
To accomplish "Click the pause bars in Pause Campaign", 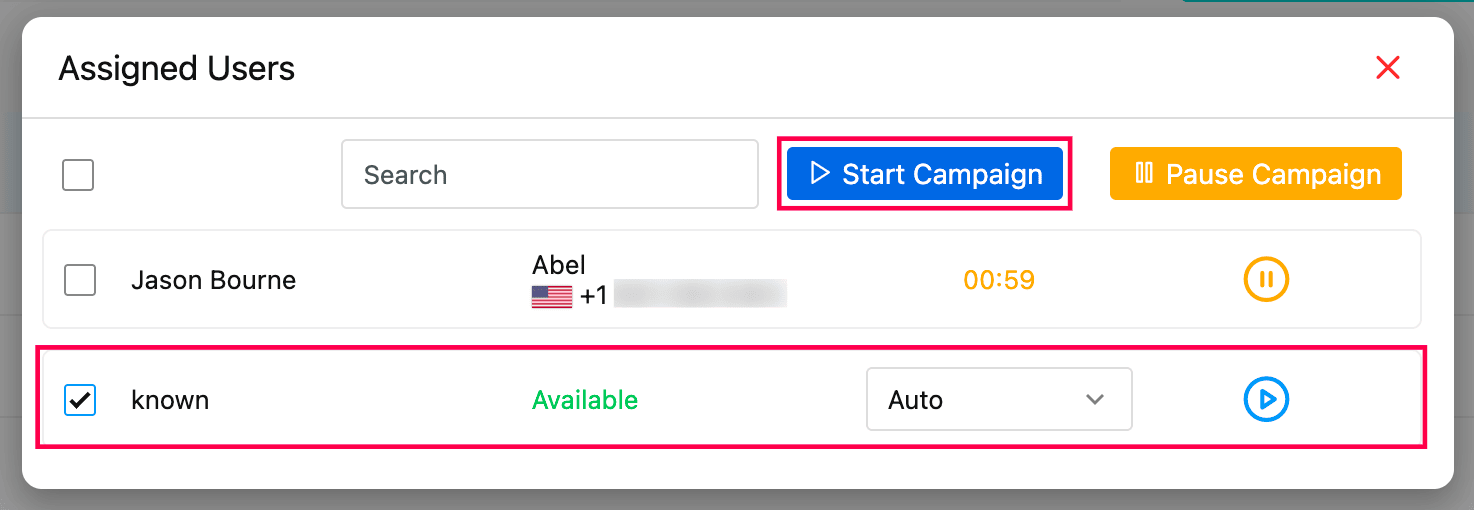I will pos(1144,174).
